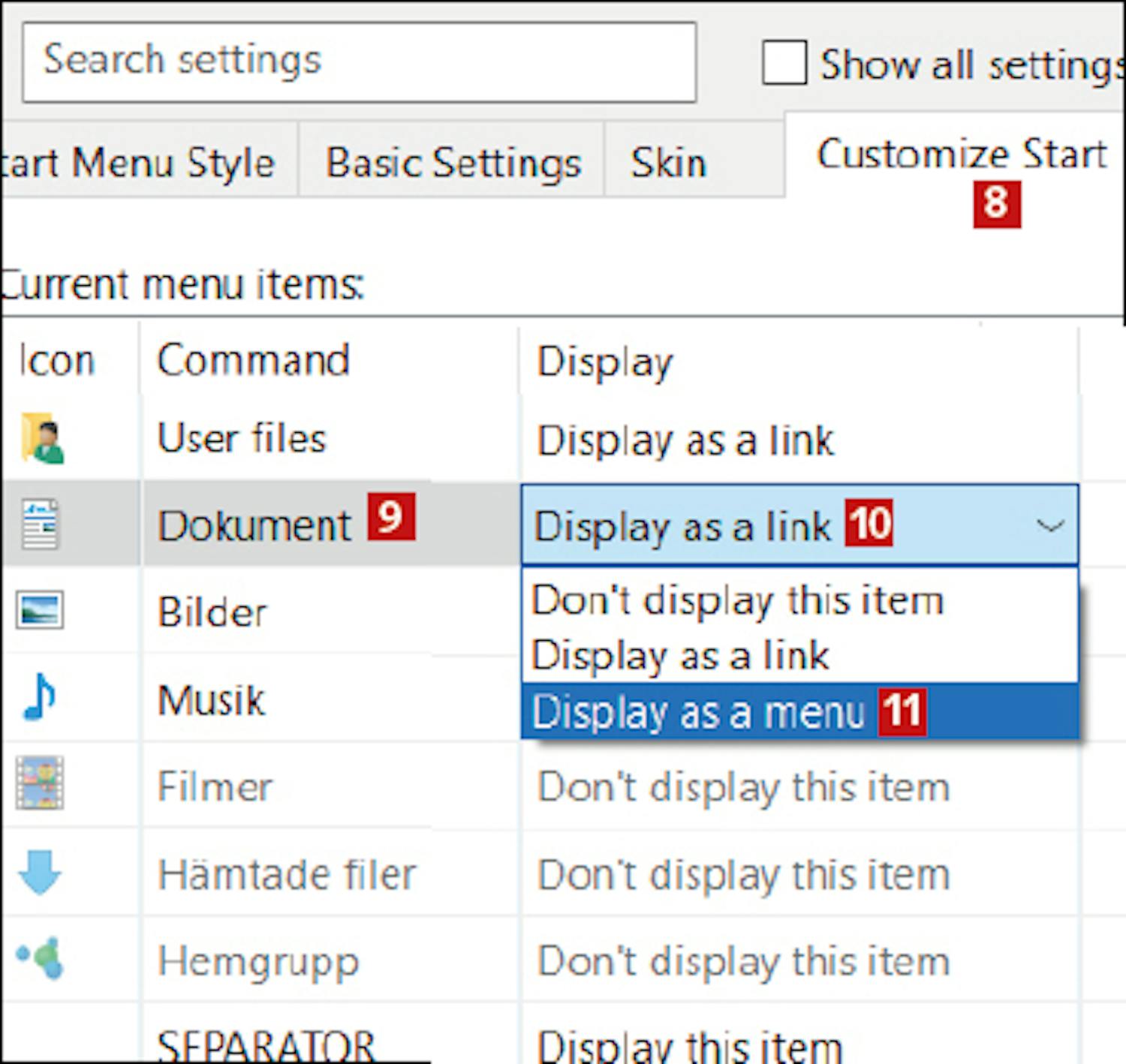Select the Hämtade filer download arrow icon
1126x1064 pixels.
[39, 872]
